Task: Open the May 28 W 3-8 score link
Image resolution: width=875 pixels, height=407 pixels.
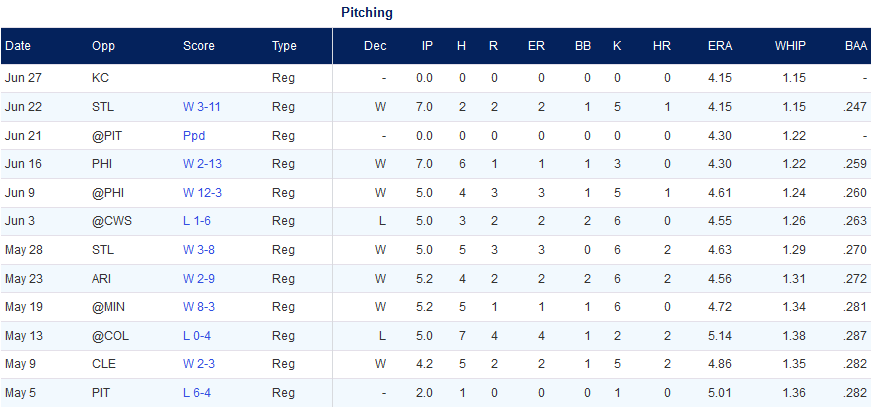Action: point(199,250)
